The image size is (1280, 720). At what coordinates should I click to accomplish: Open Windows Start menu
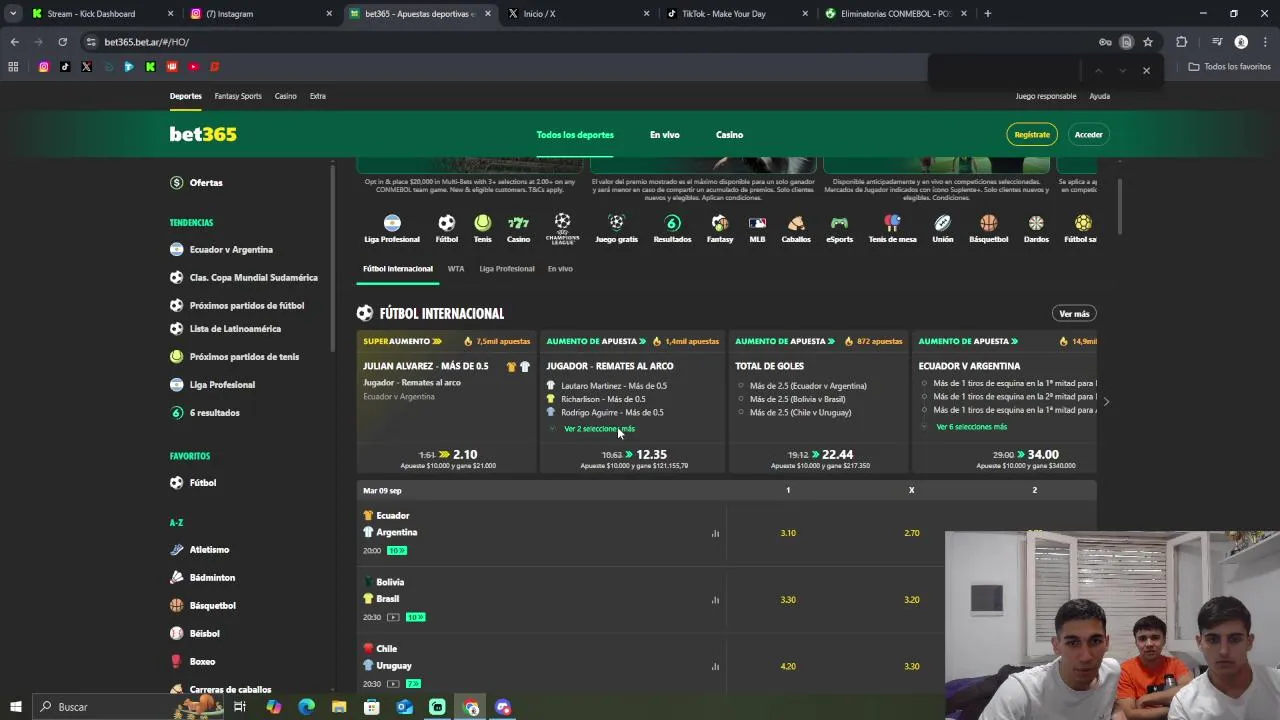16,707
